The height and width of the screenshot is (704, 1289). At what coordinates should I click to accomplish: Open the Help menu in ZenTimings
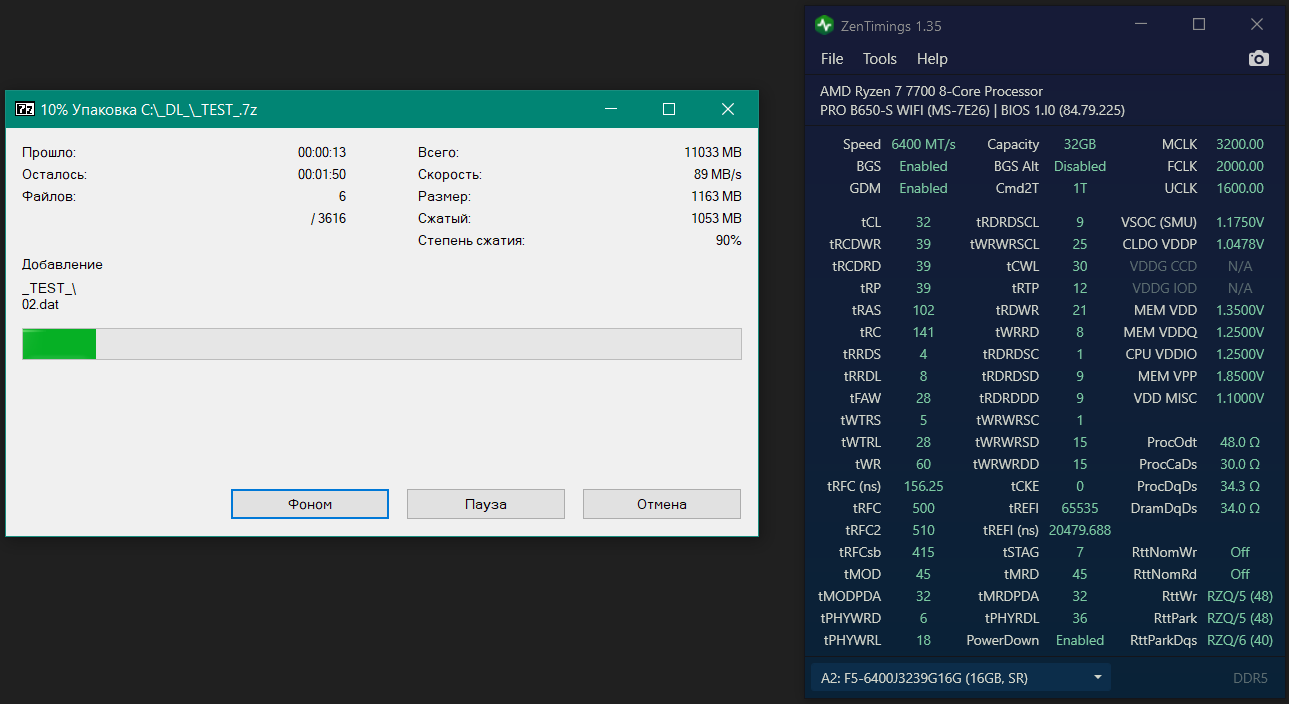932,59
